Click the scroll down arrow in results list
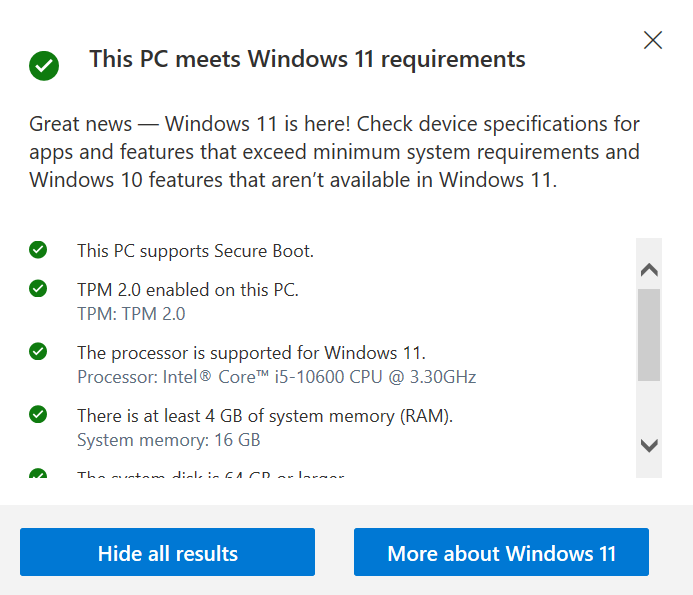The image size is (693, 595). 649,446
